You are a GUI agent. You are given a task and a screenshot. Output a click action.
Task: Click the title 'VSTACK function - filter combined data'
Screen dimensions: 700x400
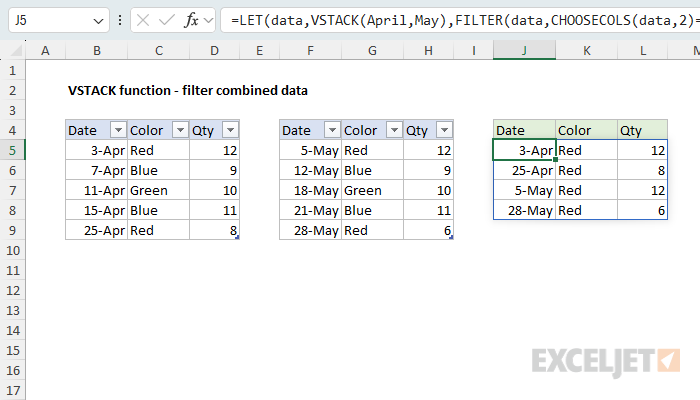coord(188,91)
